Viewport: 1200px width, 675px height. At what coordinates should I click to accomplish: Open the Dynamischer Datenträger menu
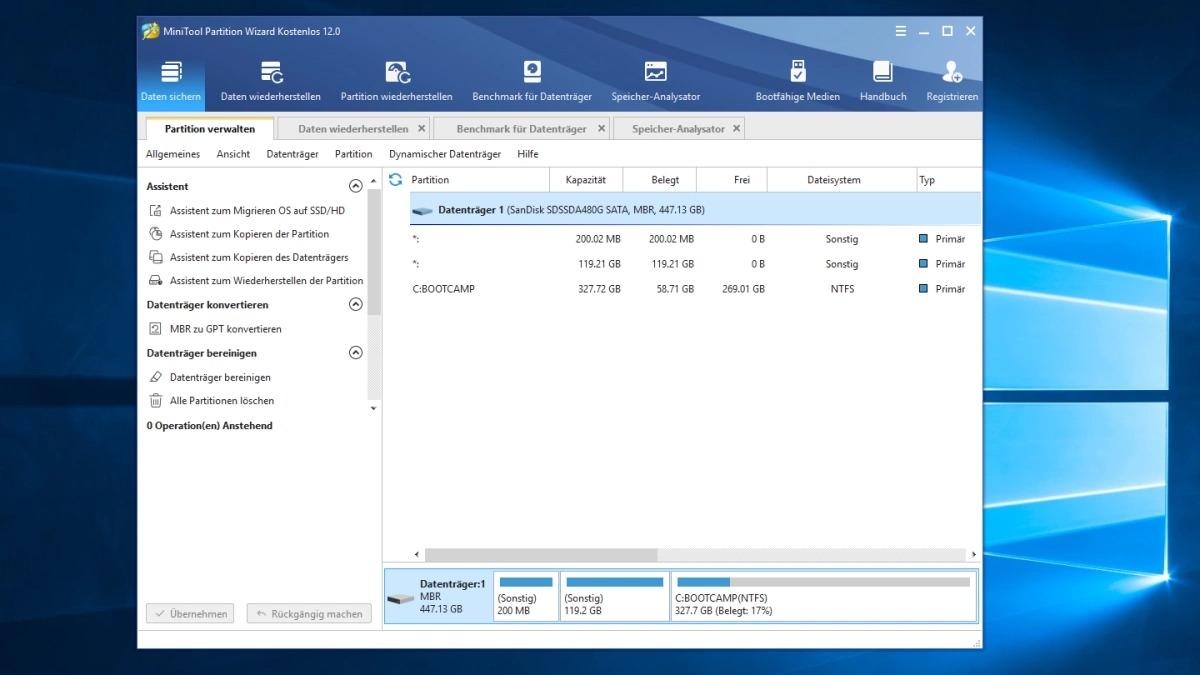coord(445,154)
